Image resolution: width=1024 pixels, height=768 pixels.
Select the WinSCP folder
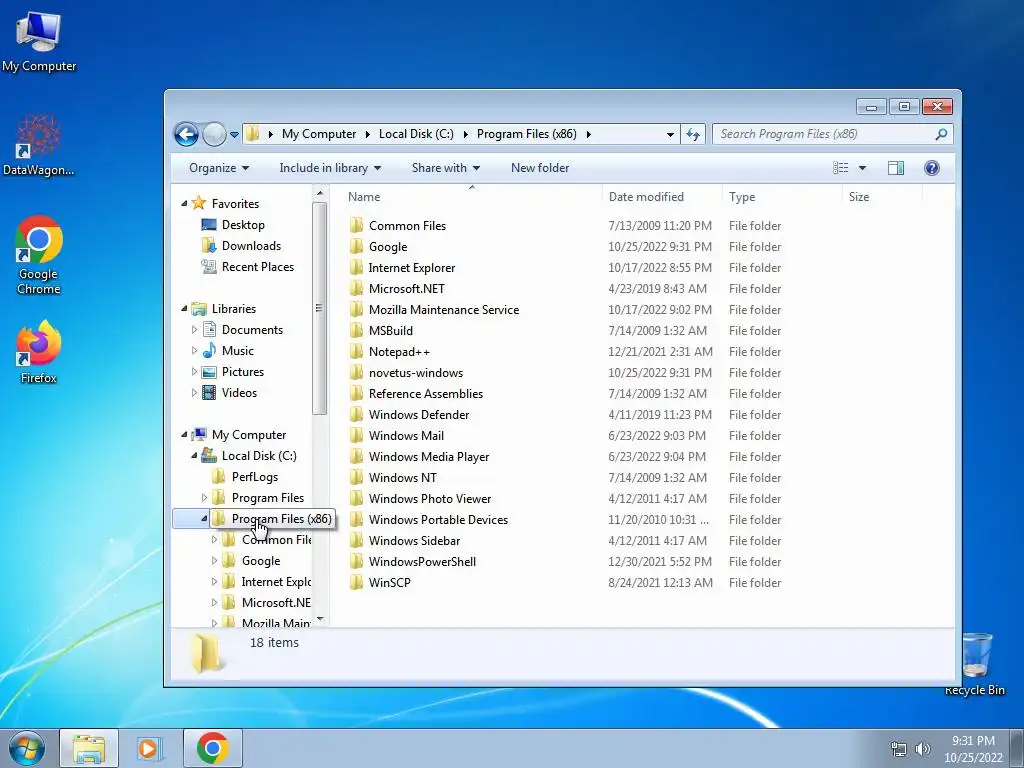(389, 583)
